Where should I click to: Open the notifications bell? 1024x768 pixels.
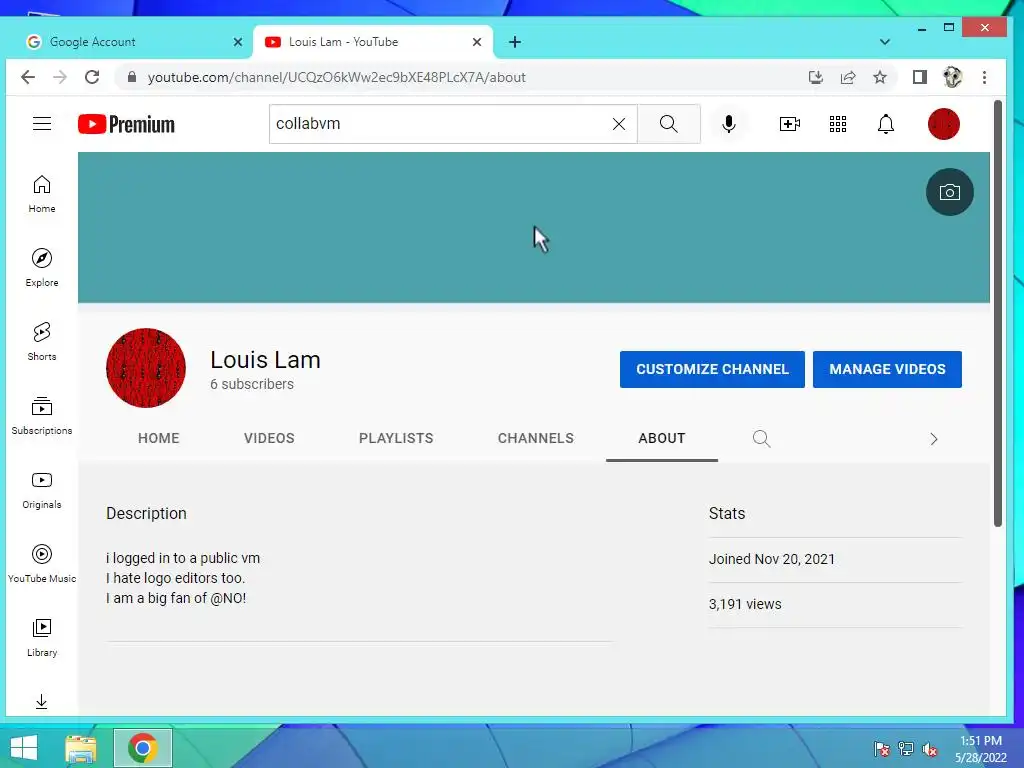click(x=886, y=123)
